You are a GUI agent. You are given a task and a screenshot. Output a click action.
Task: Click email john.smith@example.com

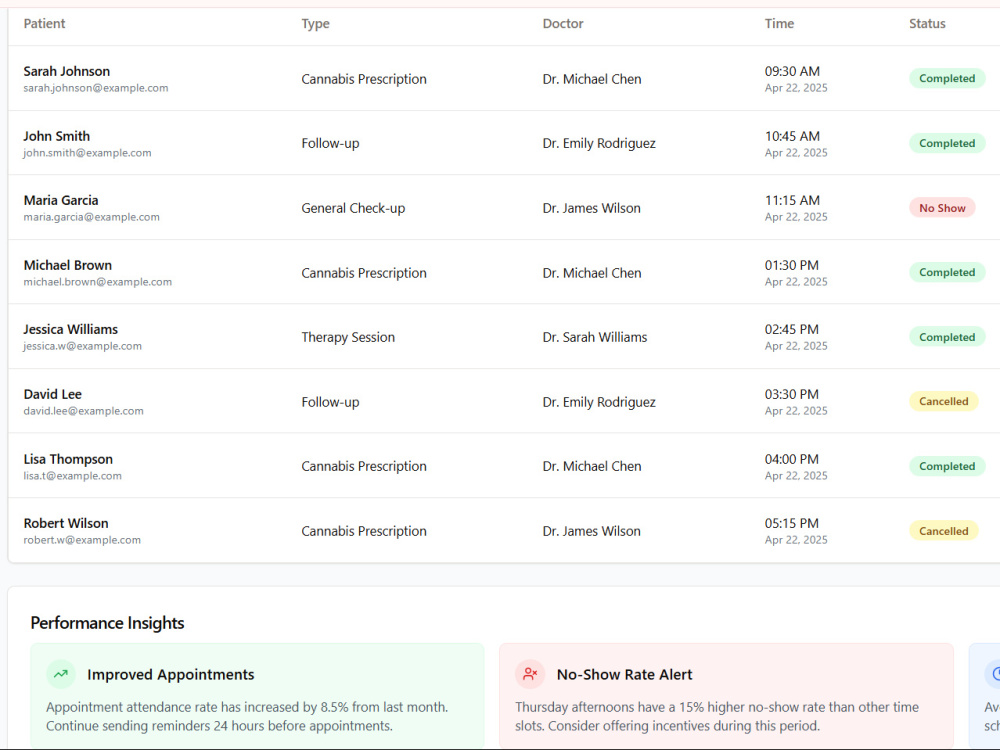87,153
